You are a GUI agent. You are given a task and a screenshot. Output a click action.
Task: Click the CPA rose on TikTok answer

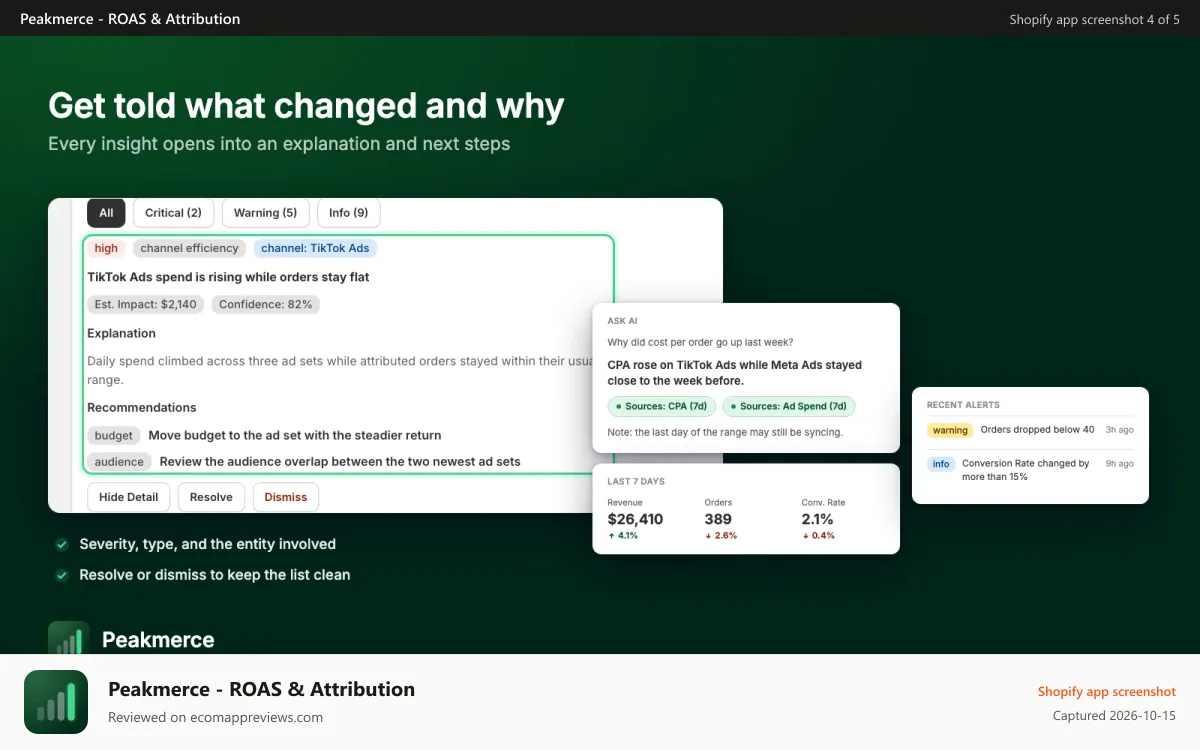pos(734,373)
